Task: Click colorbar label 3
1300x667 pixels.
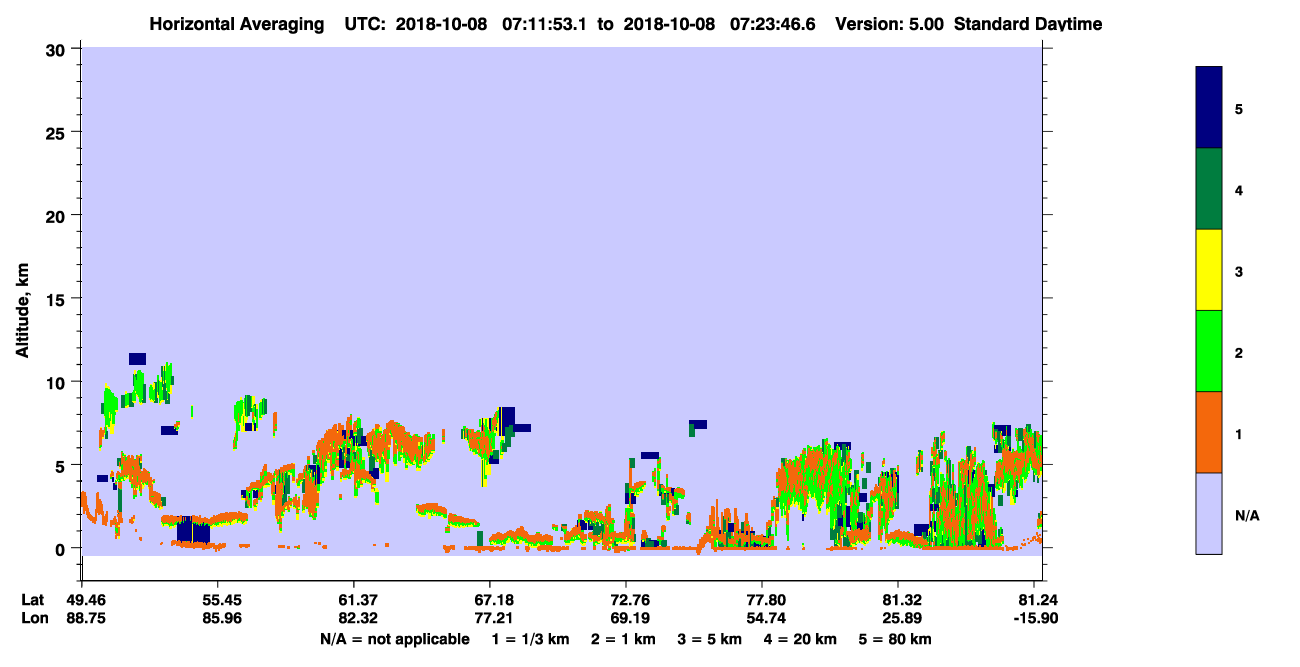Action: 1239,271
